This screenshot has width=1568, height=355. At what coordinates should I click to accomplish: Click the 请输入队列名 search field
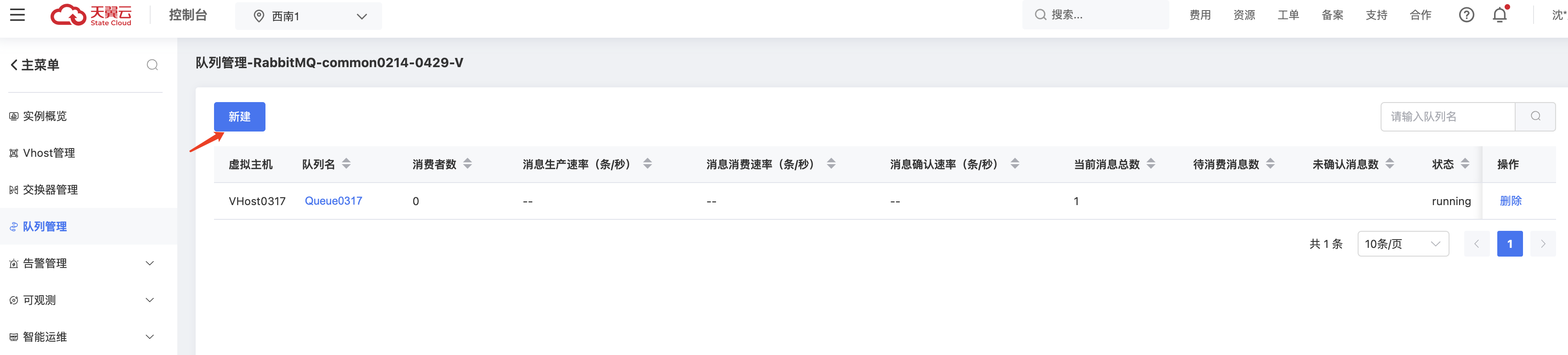pos(1448,116)
